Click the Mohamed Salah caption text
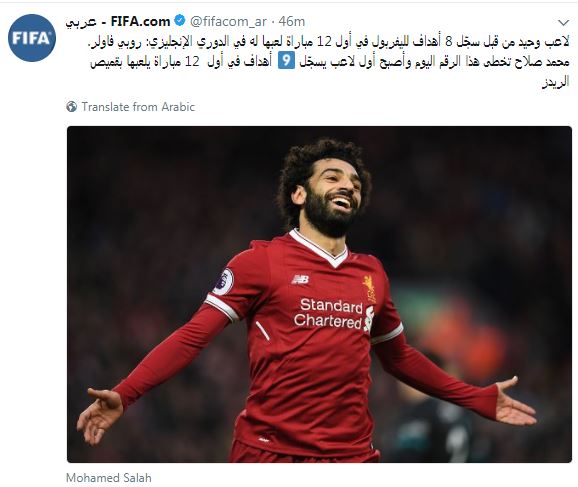Viewport: 578px width, 487px height. click(109, 478)
